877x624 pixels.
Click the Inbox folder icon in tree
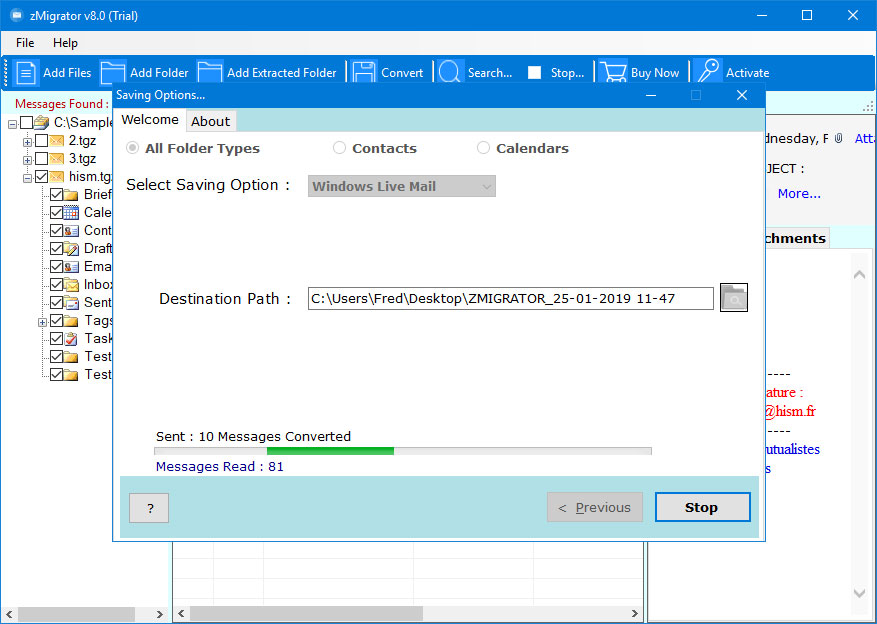click(x=71, y=285)
